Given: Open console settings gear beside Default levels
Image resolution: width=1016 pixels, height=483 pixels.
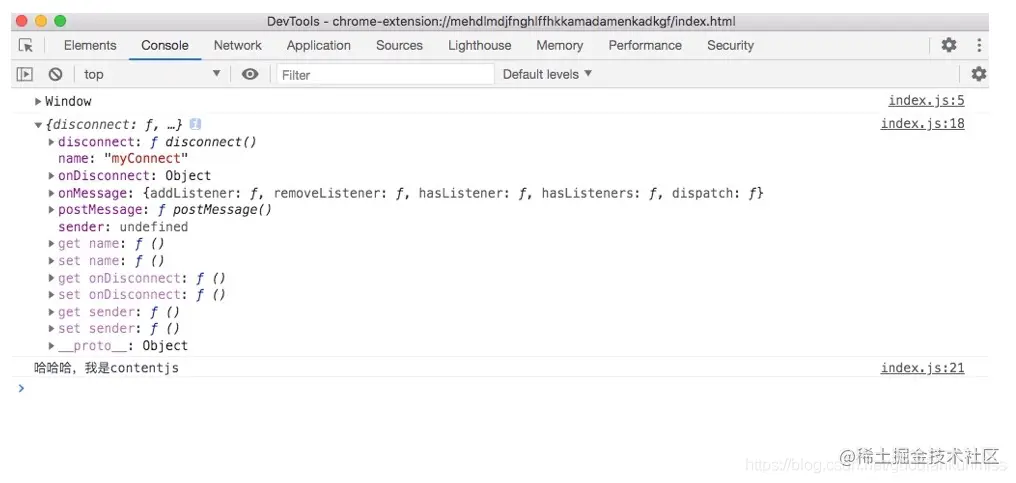Looking at the screenshot, I should (x=978, y=74).
